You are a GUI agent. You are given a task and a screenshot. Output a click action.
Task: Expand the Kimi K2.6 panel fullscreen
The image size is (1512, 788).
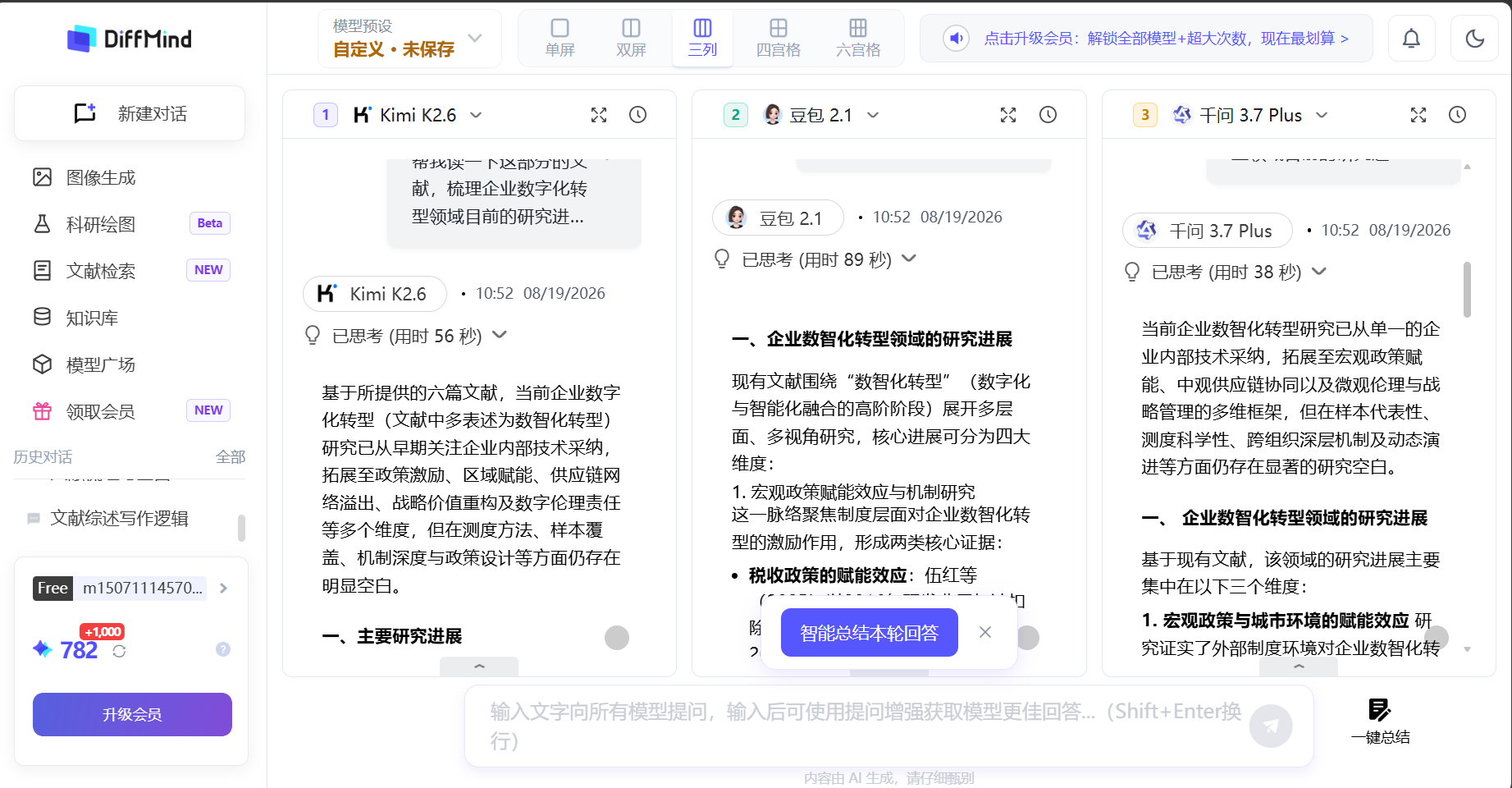coord(599,115)
